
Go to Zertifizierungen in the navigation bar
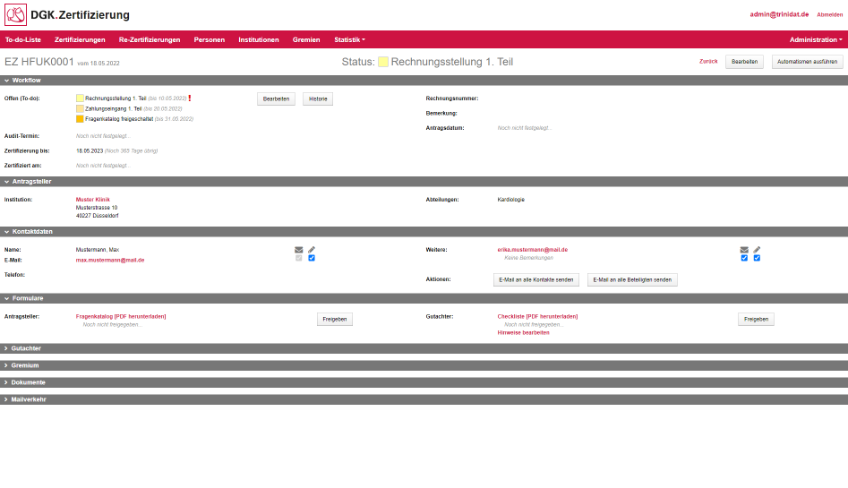pyautogui.click(x=80, y=39)
